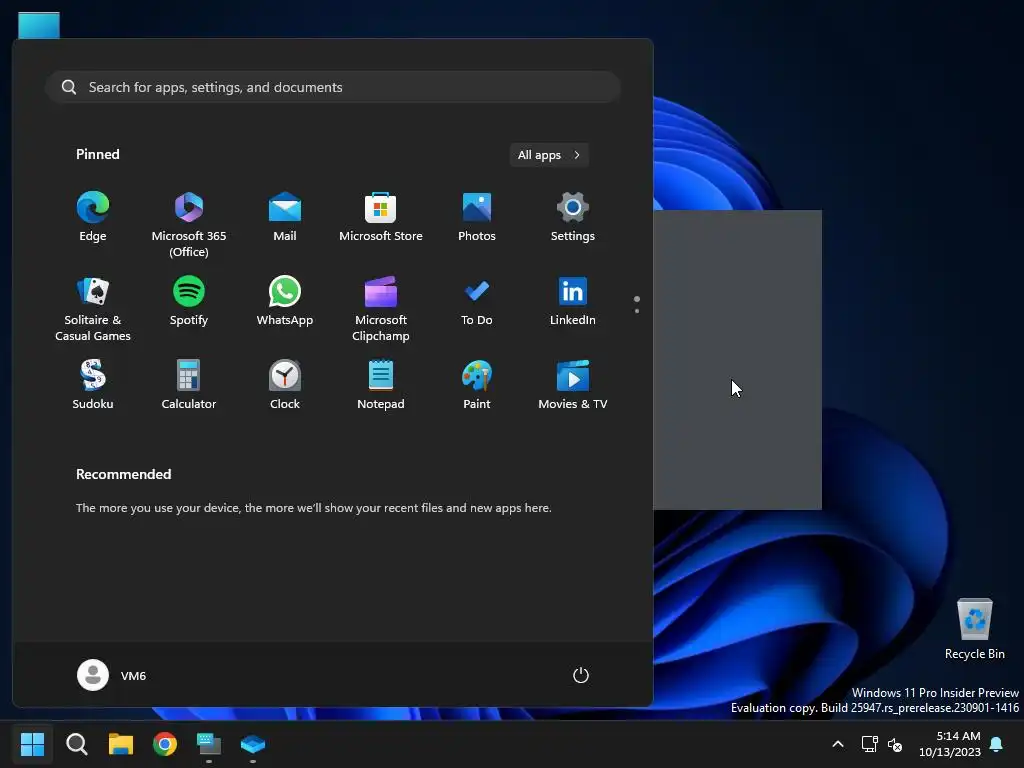Switch to the blue cube app on taskbar
The image size is (1024, 768).
click(253, 744)
